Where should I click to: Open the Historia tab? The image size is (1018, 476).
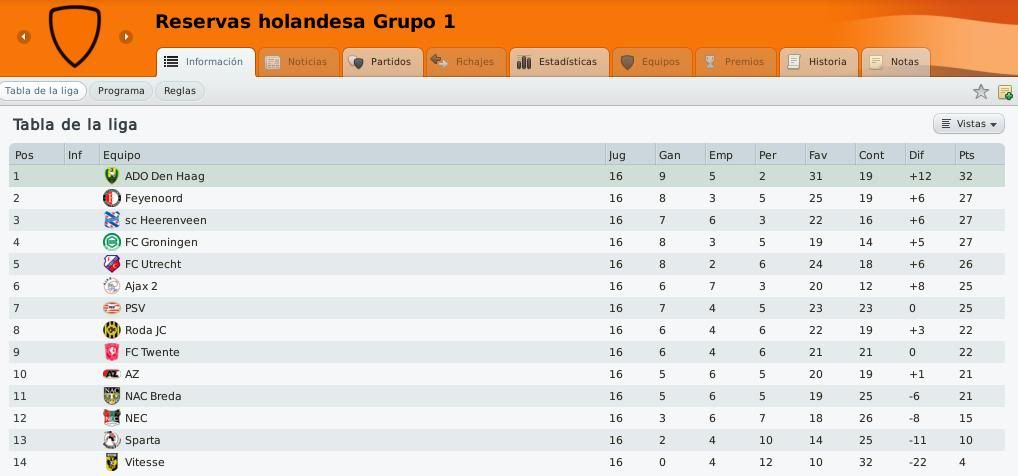click(x=819, y=62)
